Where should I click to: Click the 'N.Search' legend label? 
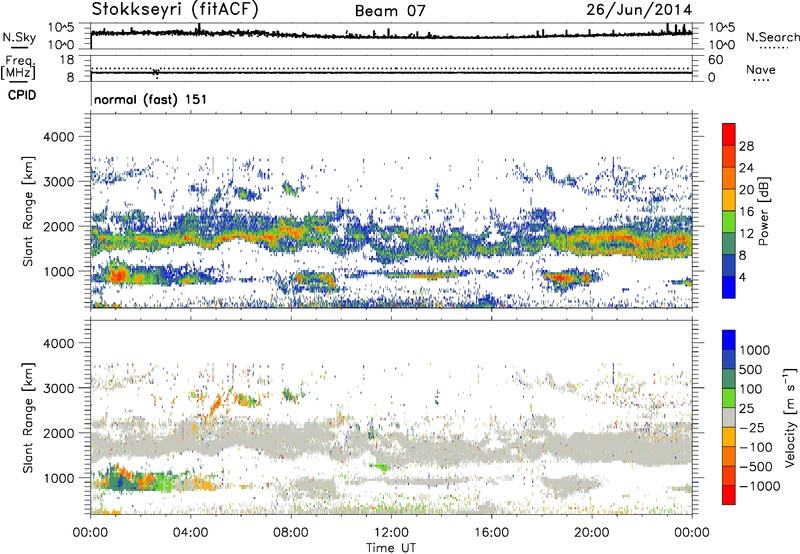(772, 37)
